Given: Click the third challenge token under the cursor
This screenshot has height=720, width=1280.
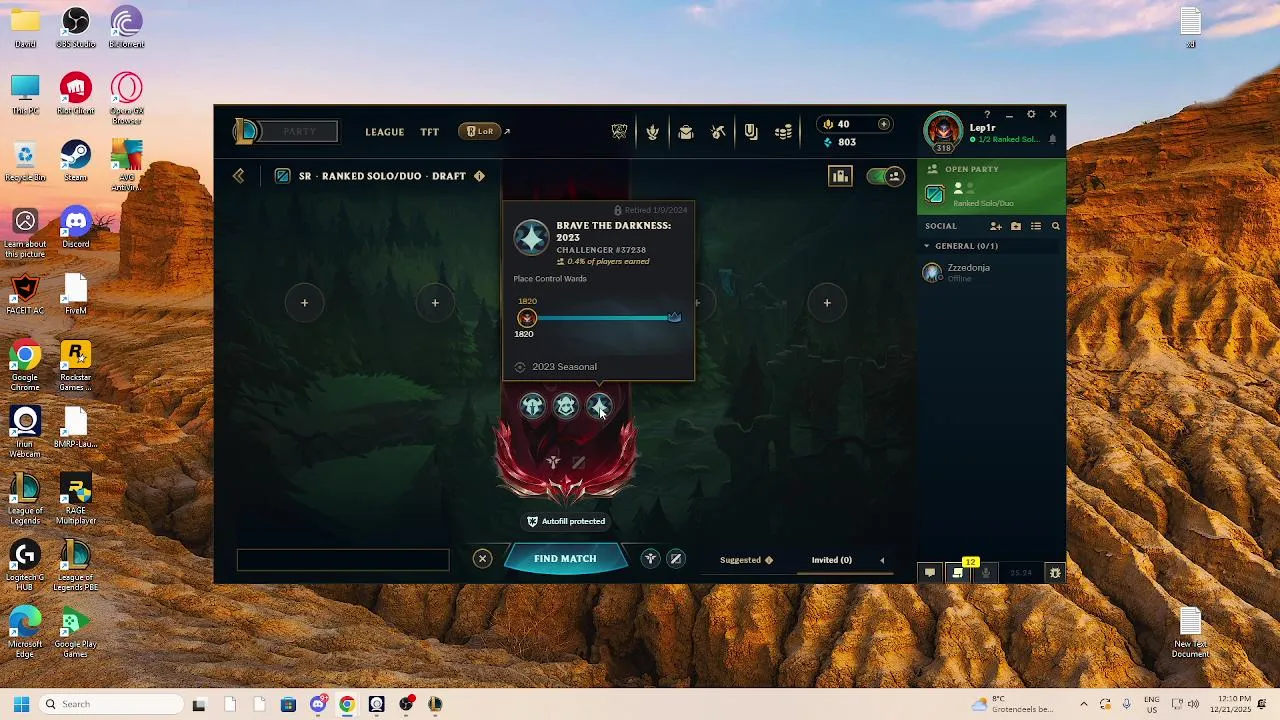Looking at the screenshot, I should [x=599, y=406].
